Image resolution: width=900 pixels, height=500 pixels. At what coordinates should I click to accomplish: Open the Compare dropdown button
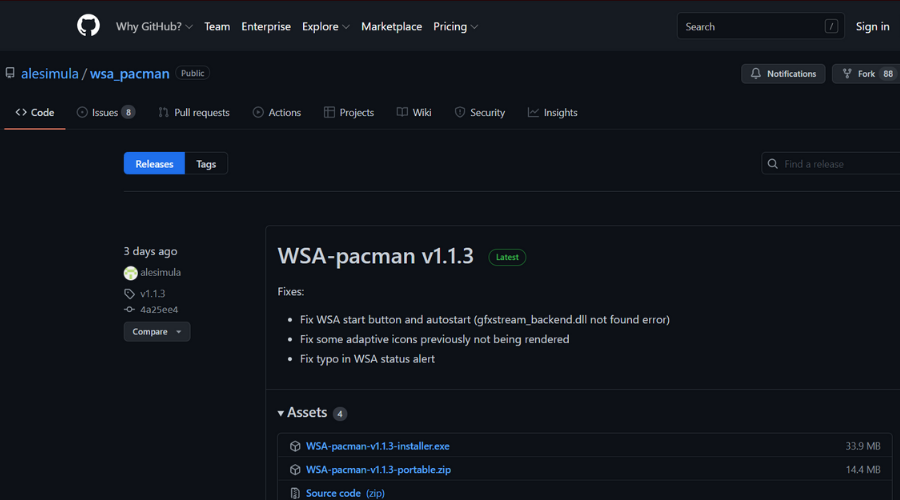(156, 332)
